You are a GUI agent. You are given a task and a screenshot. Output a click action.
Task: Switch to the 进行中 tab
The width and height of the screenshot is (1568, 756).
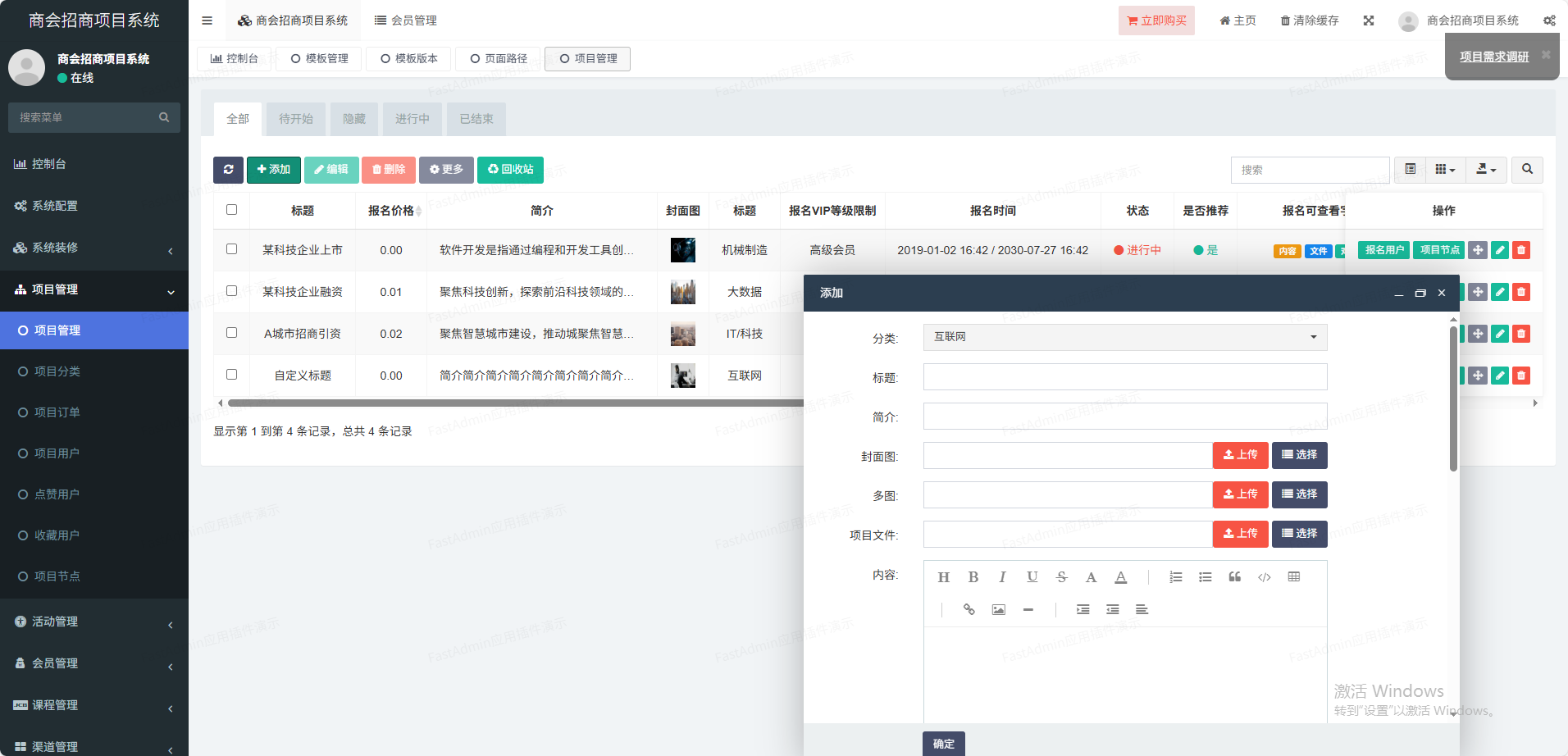click(x=412, y=119)
